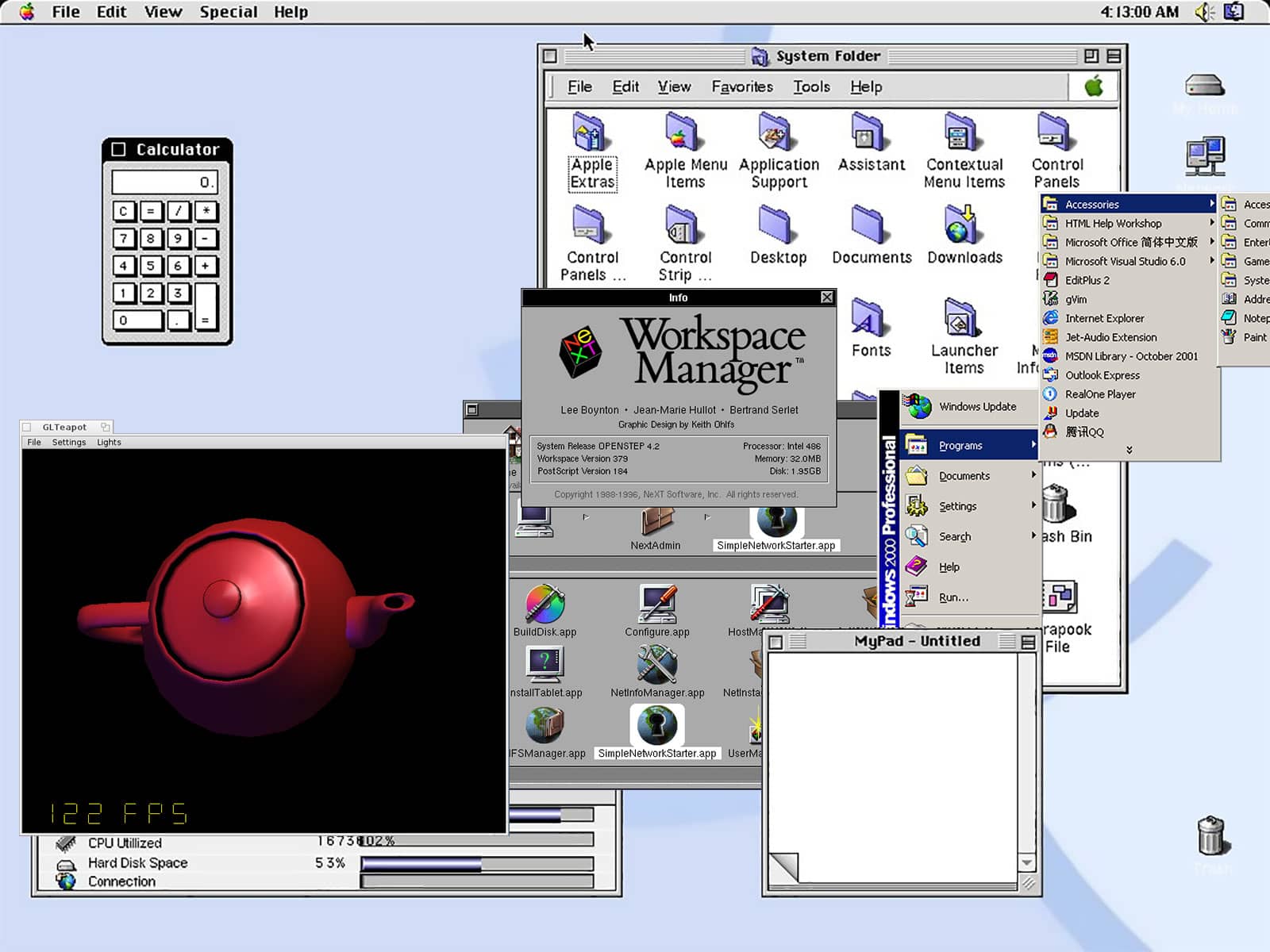Expand more programs with bottom chevron

(1129, 450)
